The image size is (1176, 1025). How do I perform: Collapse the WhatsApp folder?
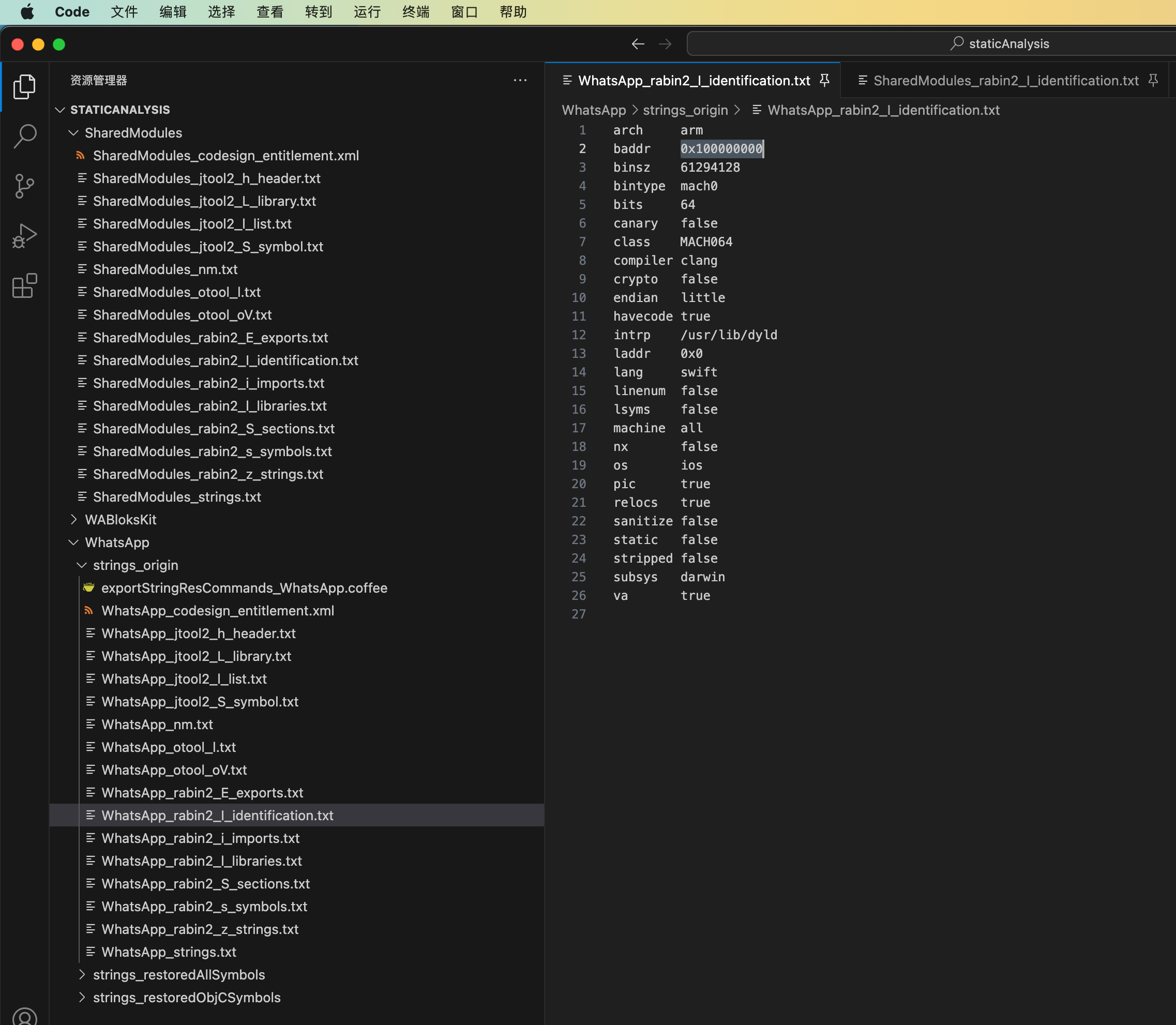(x=74, y=542)
